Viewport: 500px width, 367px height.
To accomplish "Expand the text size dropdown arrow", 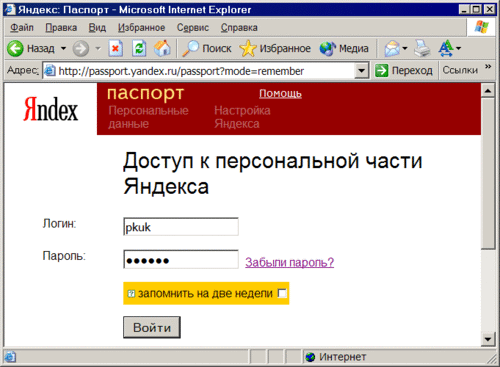I will [x=459, y=49].
